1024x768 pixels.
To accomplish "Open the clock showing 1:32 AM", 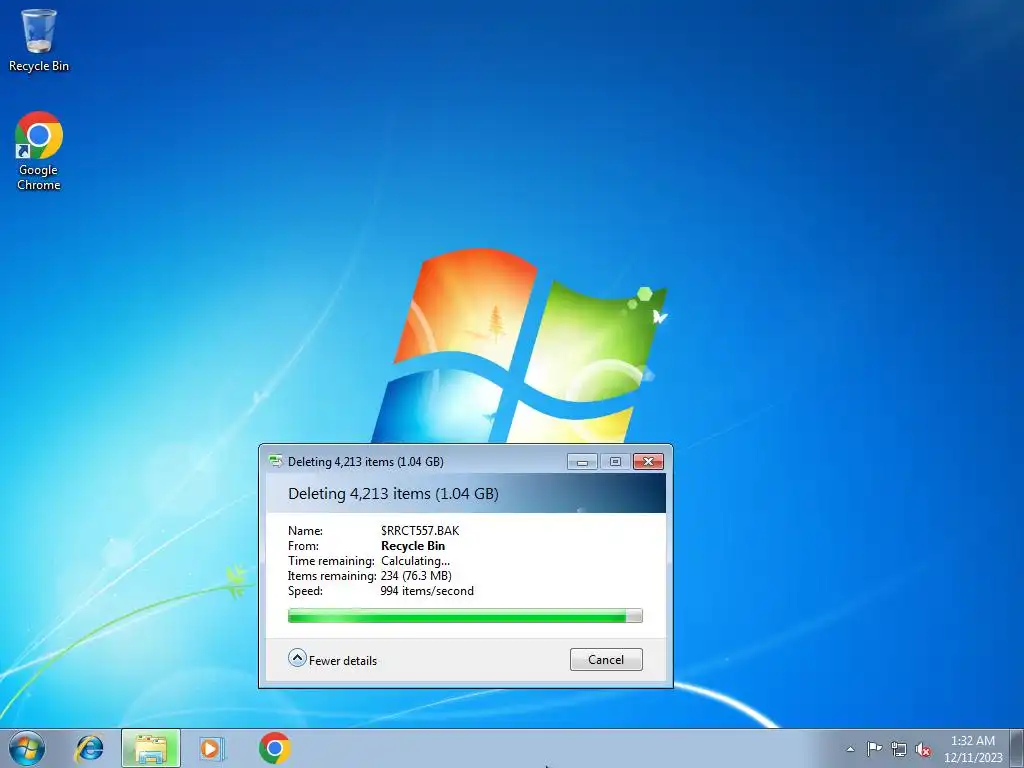I will (973, 749).
